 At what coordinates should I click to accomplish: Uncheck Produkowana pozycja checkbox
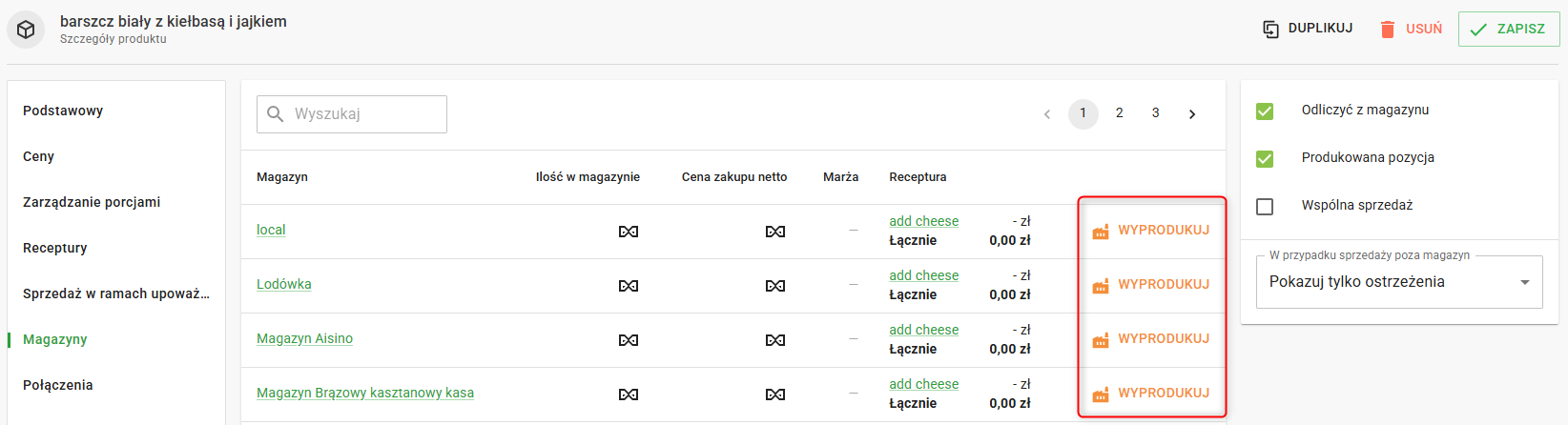(x=1265, y=159)
